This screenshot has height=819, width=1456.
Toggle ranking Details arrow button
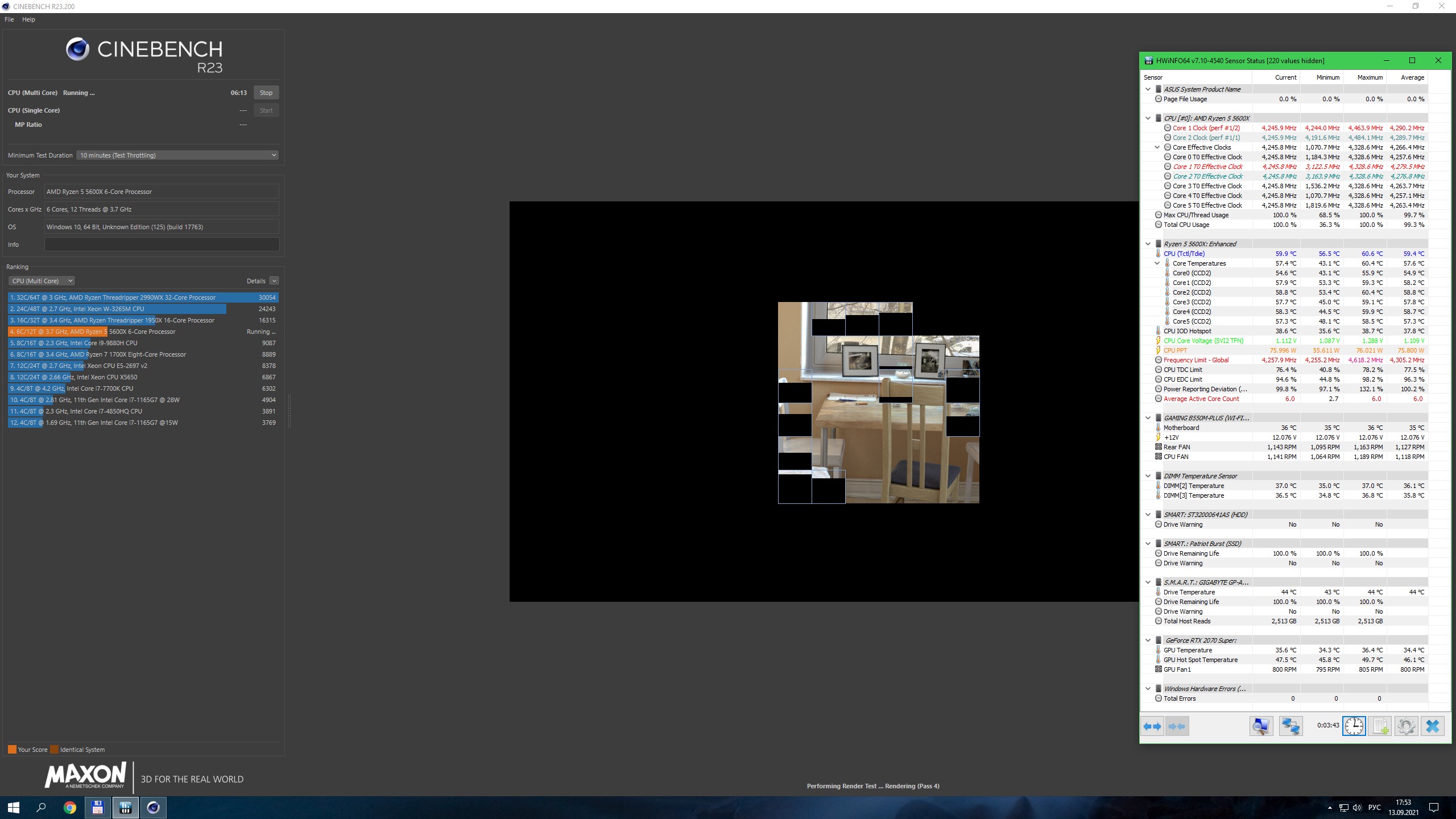click(x=274, y=281)
